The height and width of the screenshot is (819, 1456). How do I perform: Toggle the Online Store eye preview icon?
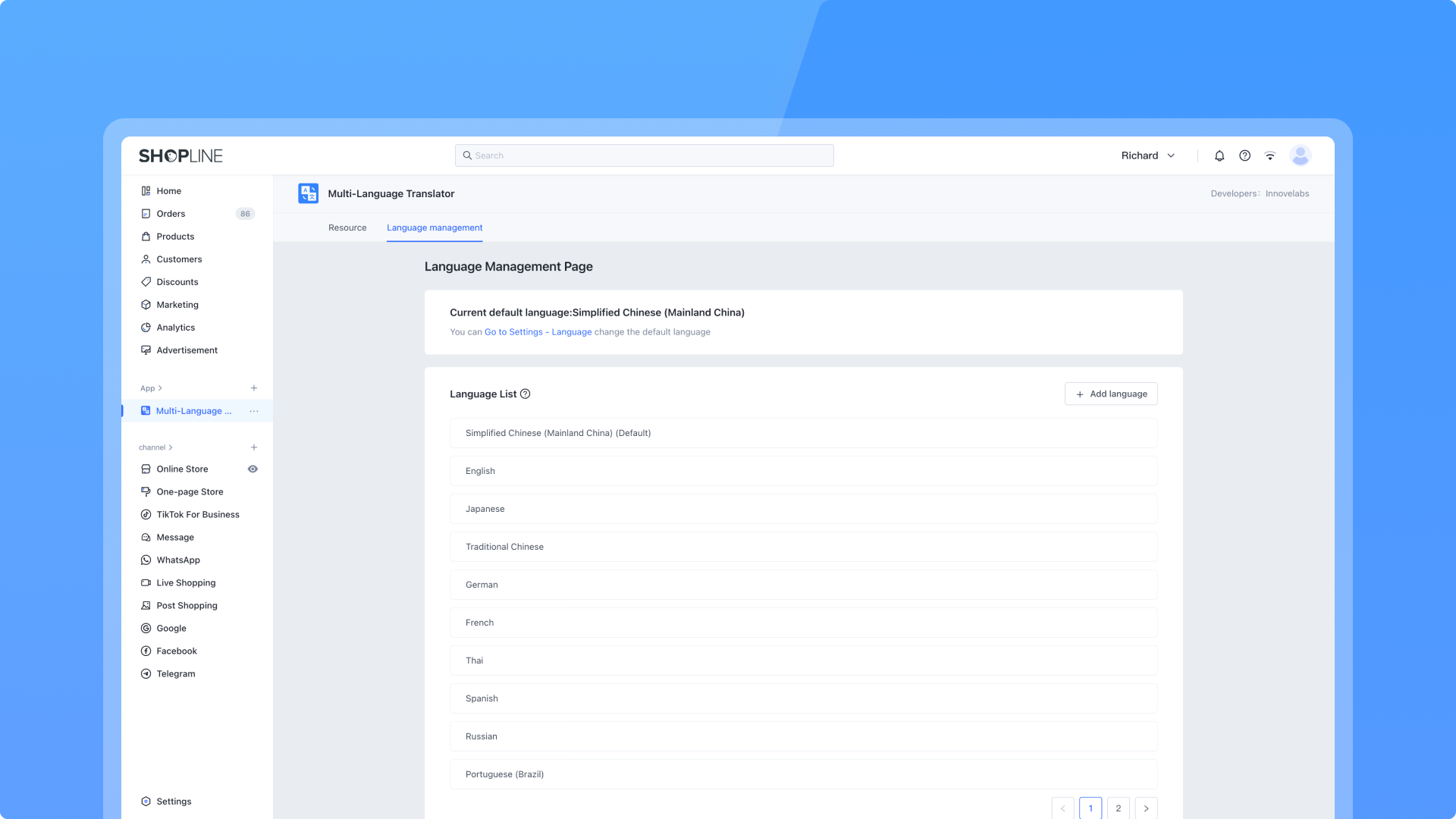click(253, 469)
